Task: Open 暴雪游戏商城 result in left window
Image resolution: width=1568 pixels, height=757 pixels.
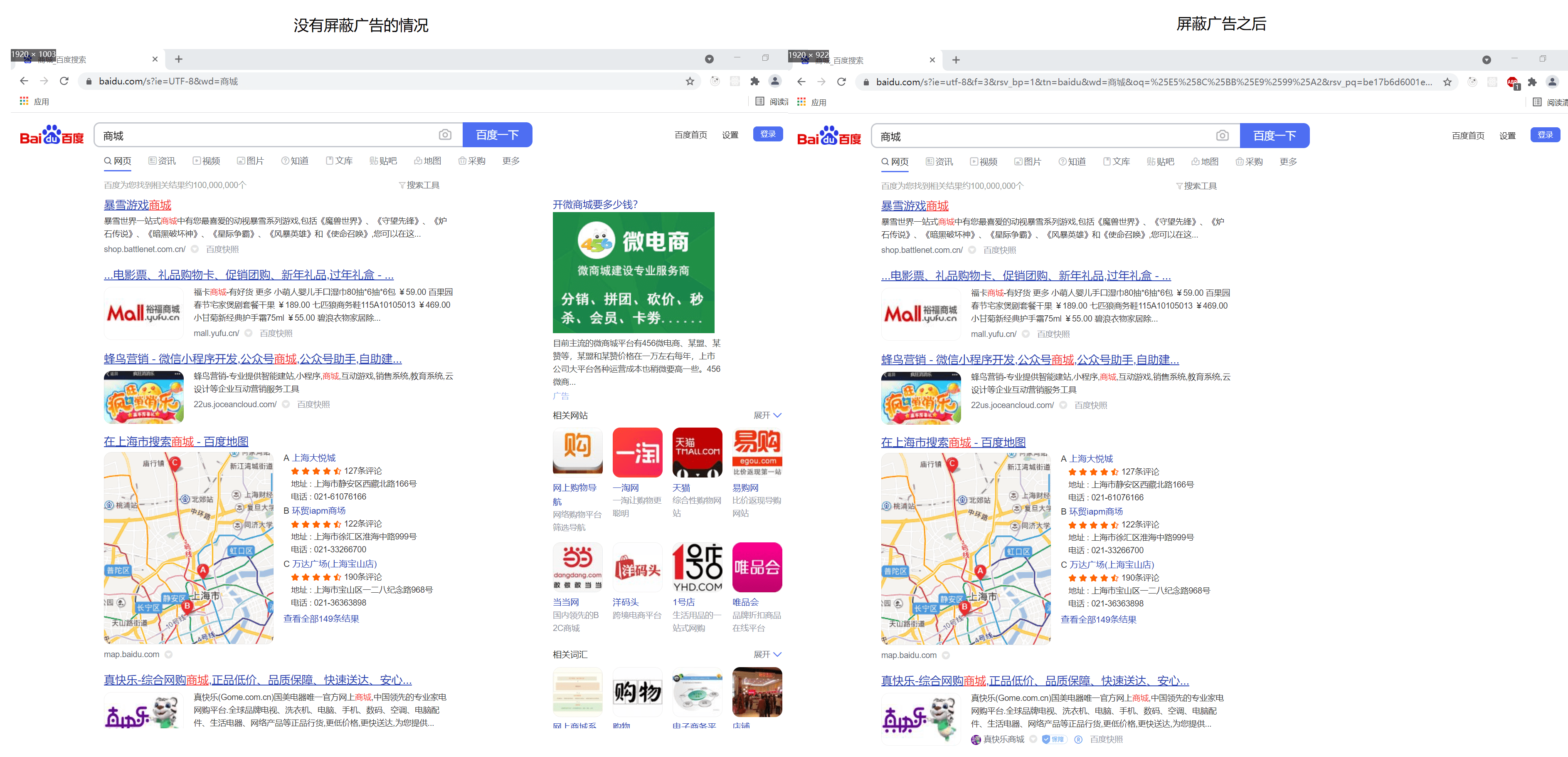Action: point(138,205)
